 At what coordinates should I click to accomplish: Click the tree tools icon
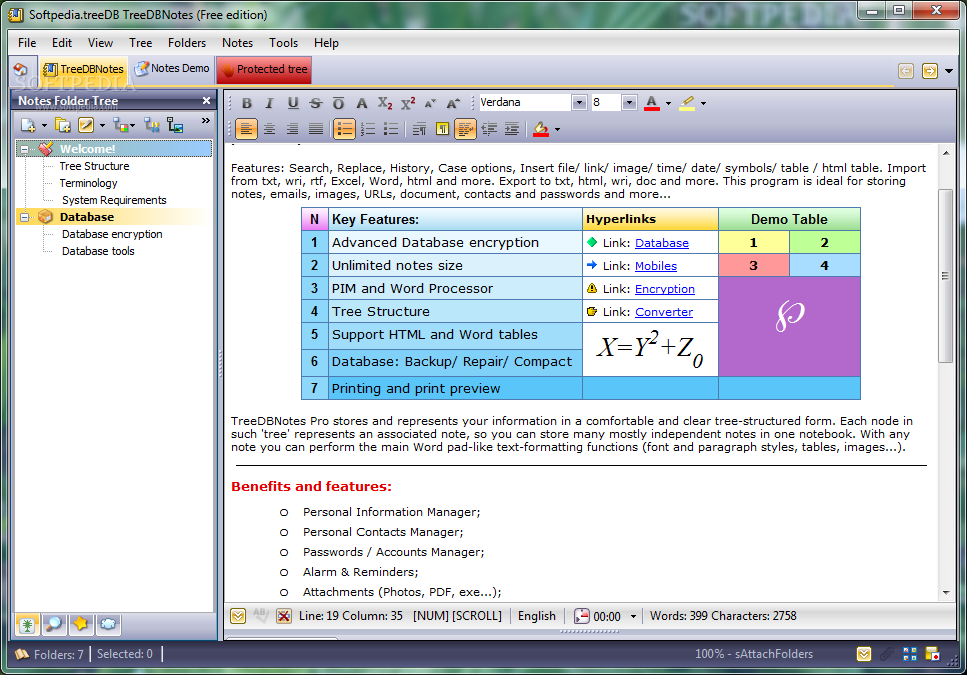tap(152, 126)
